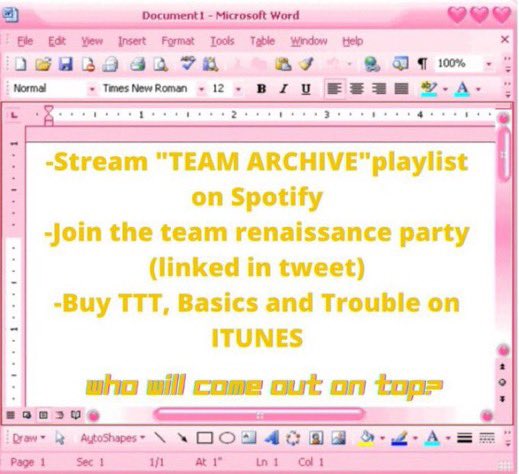Insert hyperlink with globe icon

pyautogui.click(x=372, y=63)
